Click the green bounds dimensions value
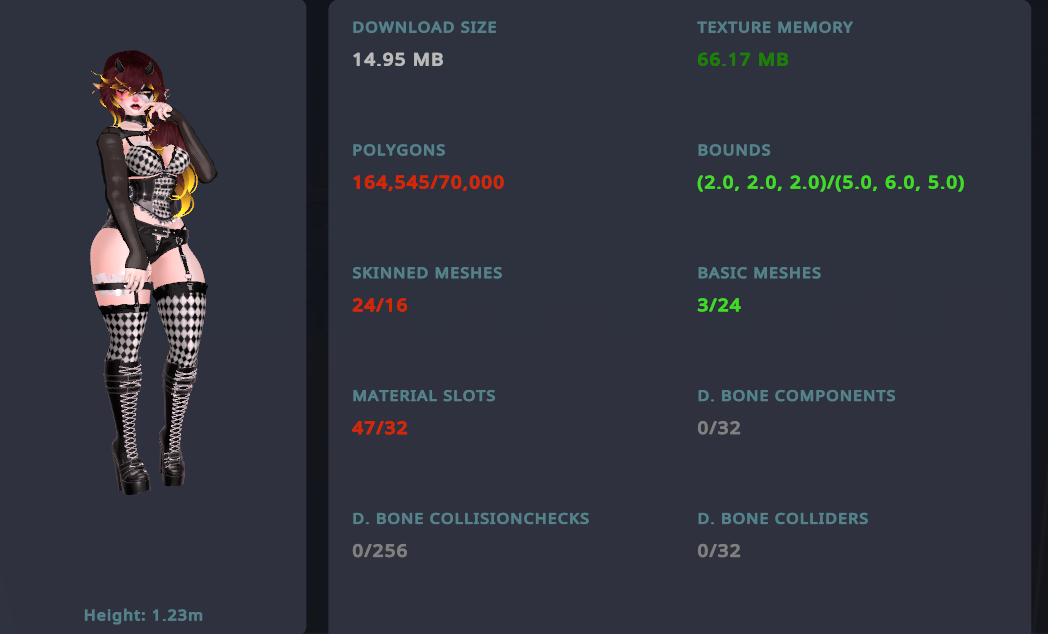The image size is (1048, 634). 831,183
